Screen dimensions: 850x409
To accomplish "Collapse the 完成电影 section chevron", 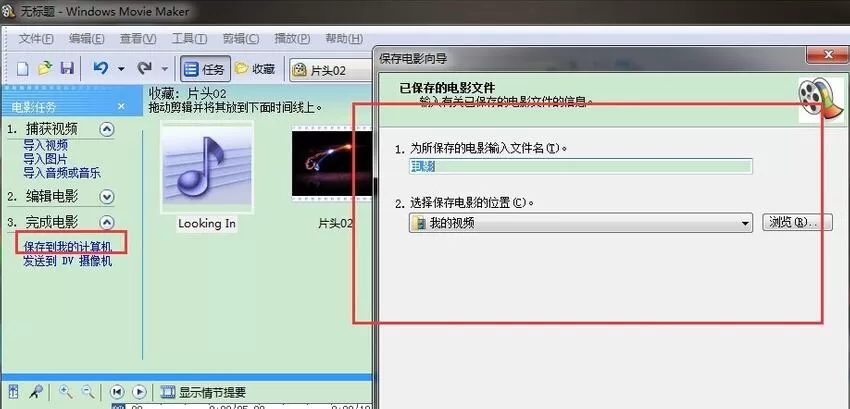I will click(x=107, y=222).
